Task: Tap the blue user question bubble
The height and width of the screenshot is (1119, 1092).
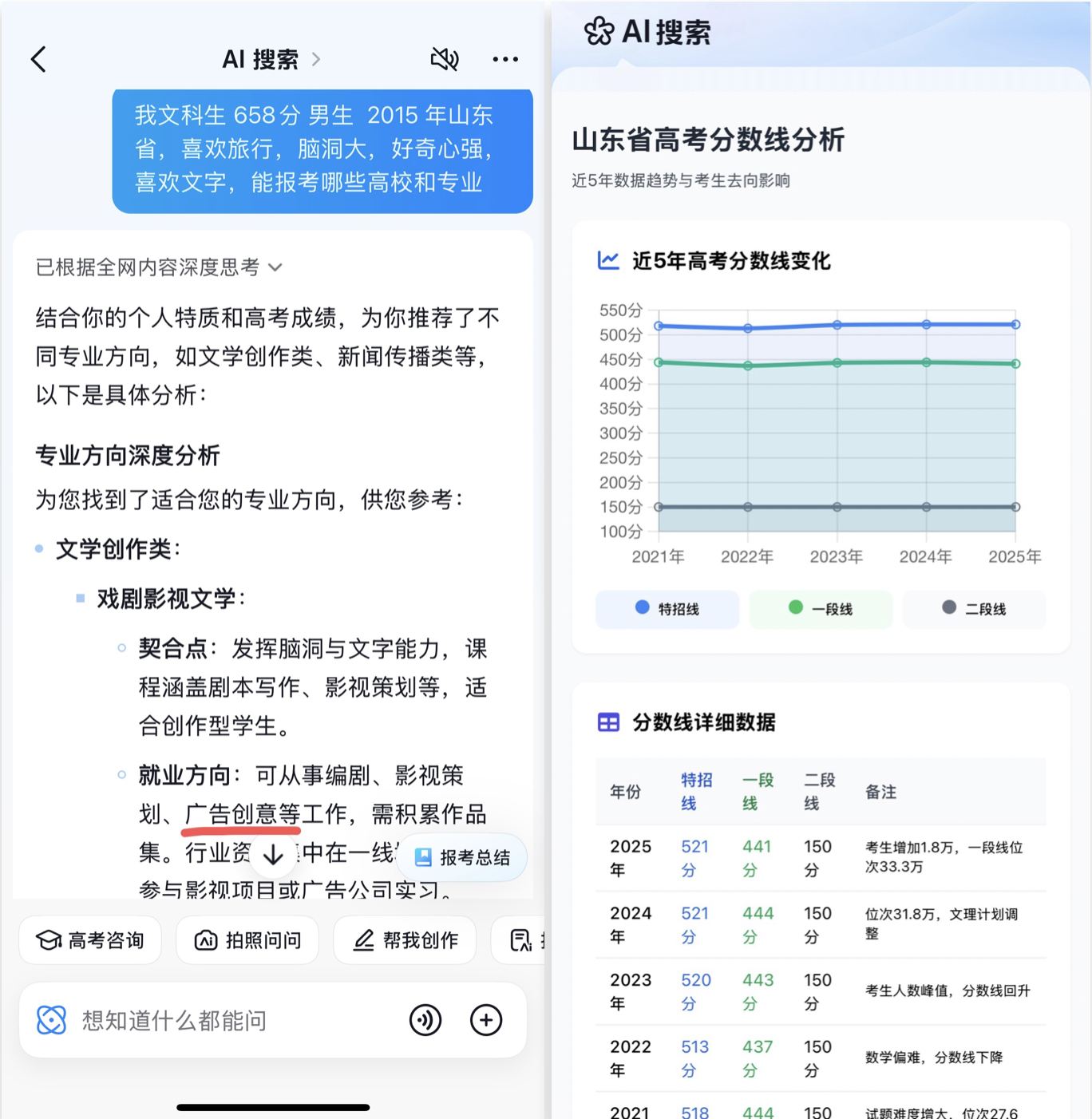Action: click(322, 150)
